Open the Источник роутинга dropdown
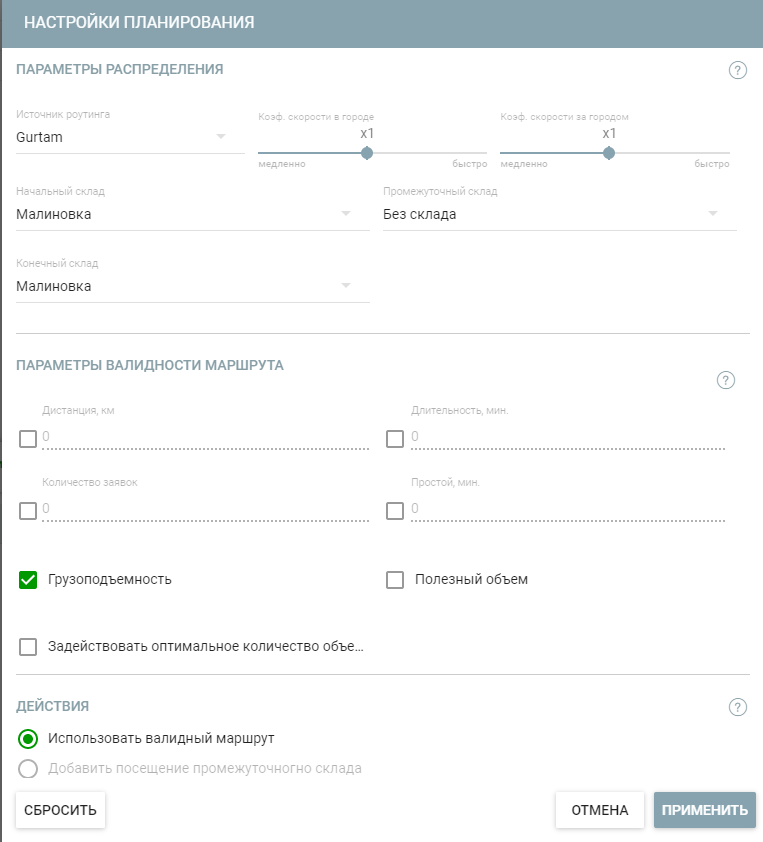Viewport: 763px width, 842px height. click(x=129, y=138)
